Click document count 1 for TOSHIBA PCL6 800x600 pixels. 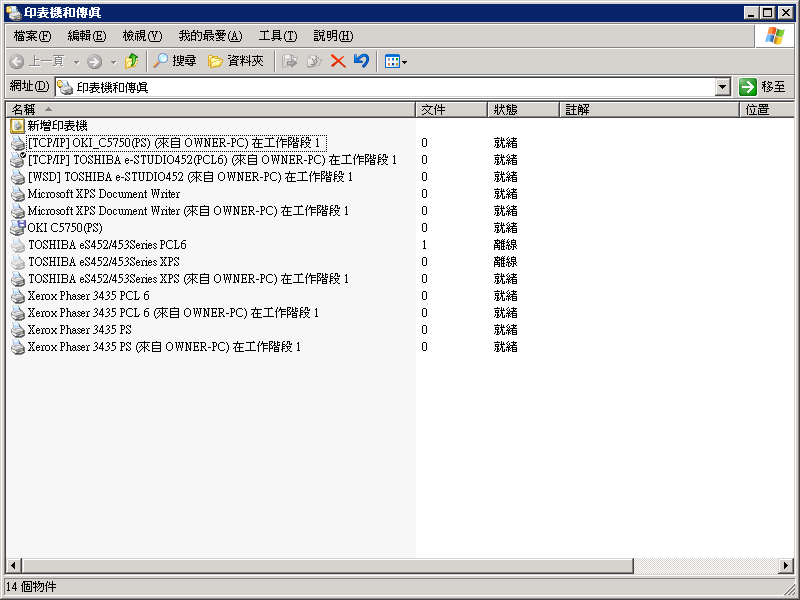424,245
